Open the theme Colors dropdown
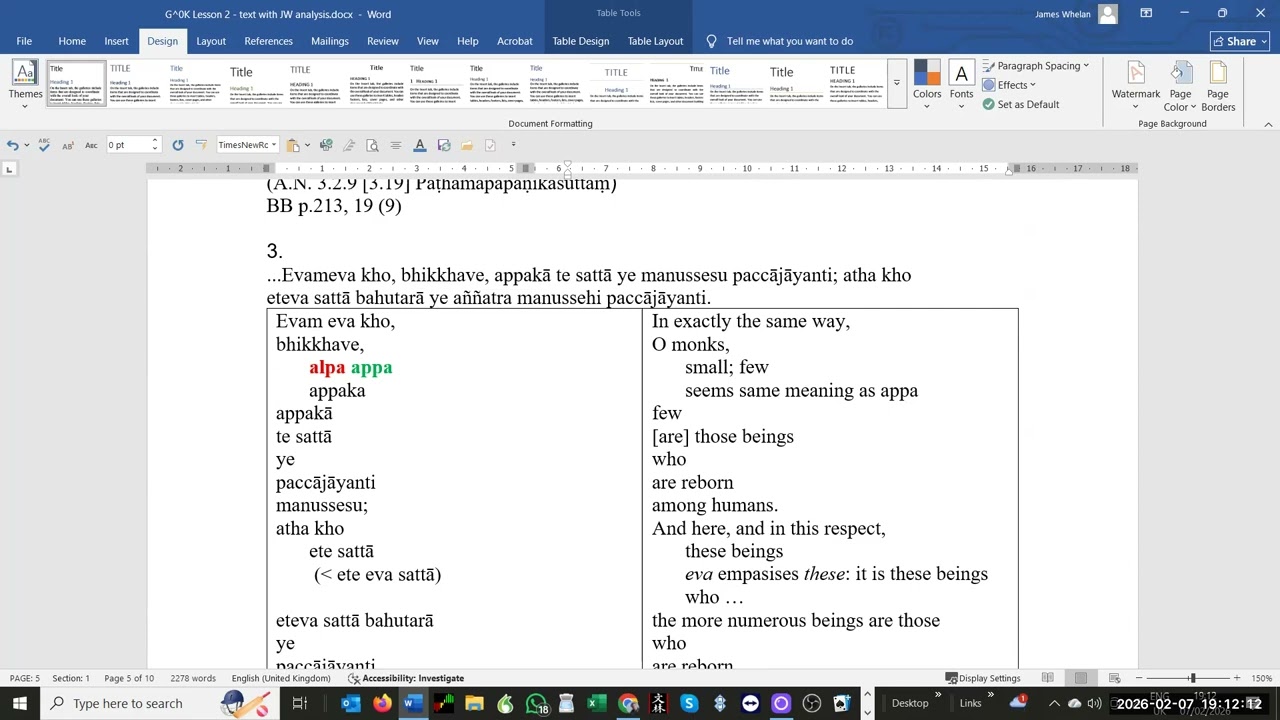The image size is (1280, 720). (x=927, y=84)
